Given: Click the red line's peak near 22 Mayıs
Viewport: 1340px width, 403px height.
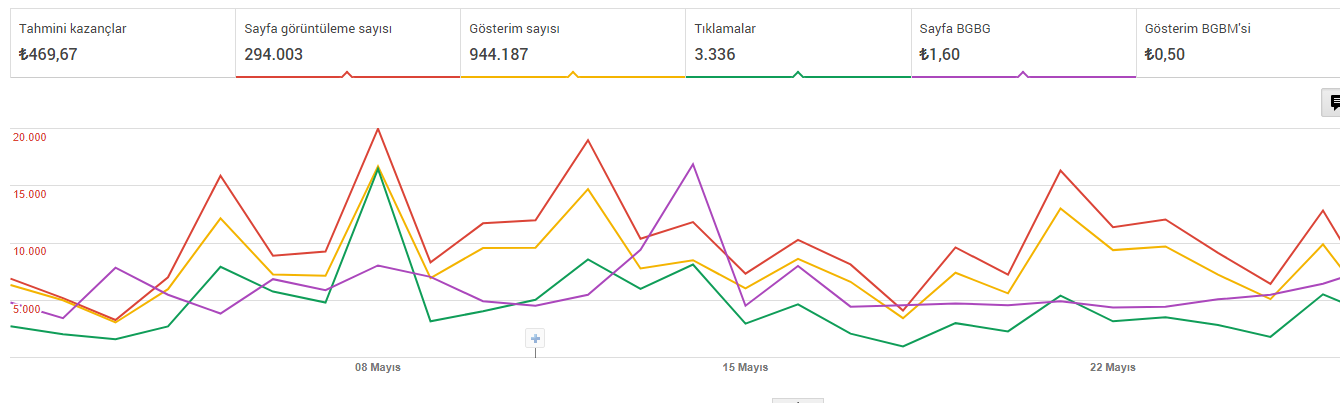Looking at the screenshot, I should pos(1060,171).
